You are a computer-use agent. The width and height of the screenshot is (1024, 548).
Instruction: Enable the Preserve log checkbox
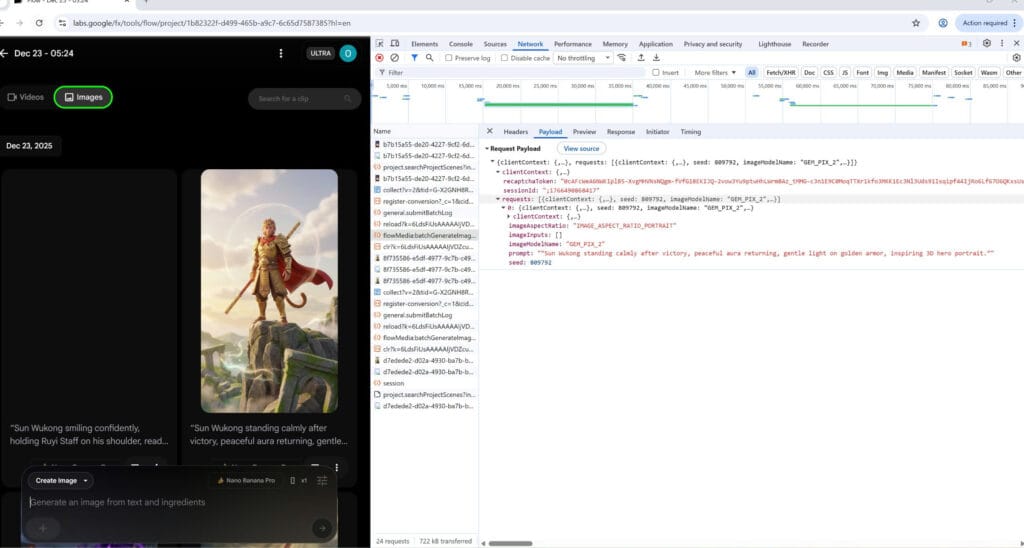pos(449,58)
